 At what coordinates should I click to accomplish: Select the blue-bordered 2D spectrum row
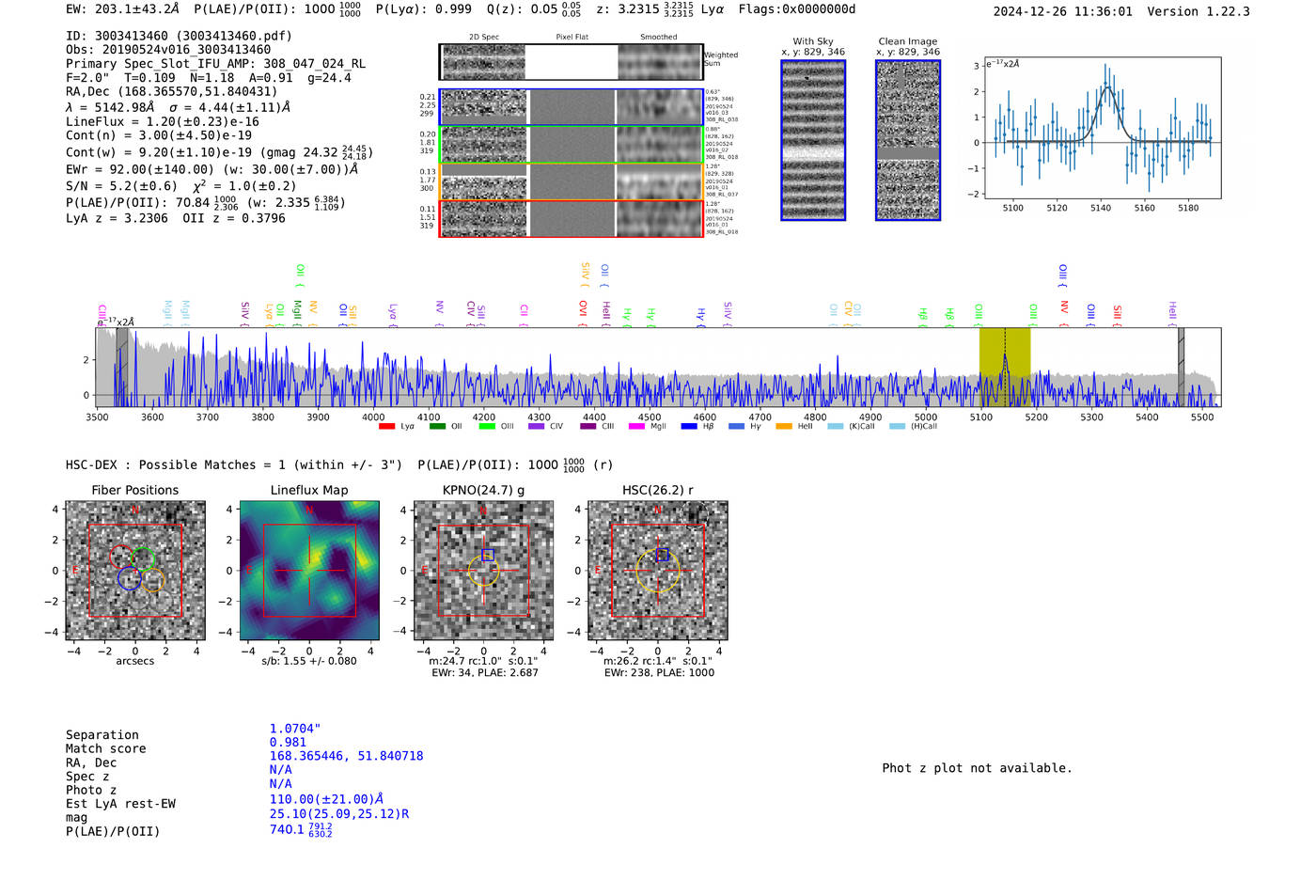tap(571, 107)
